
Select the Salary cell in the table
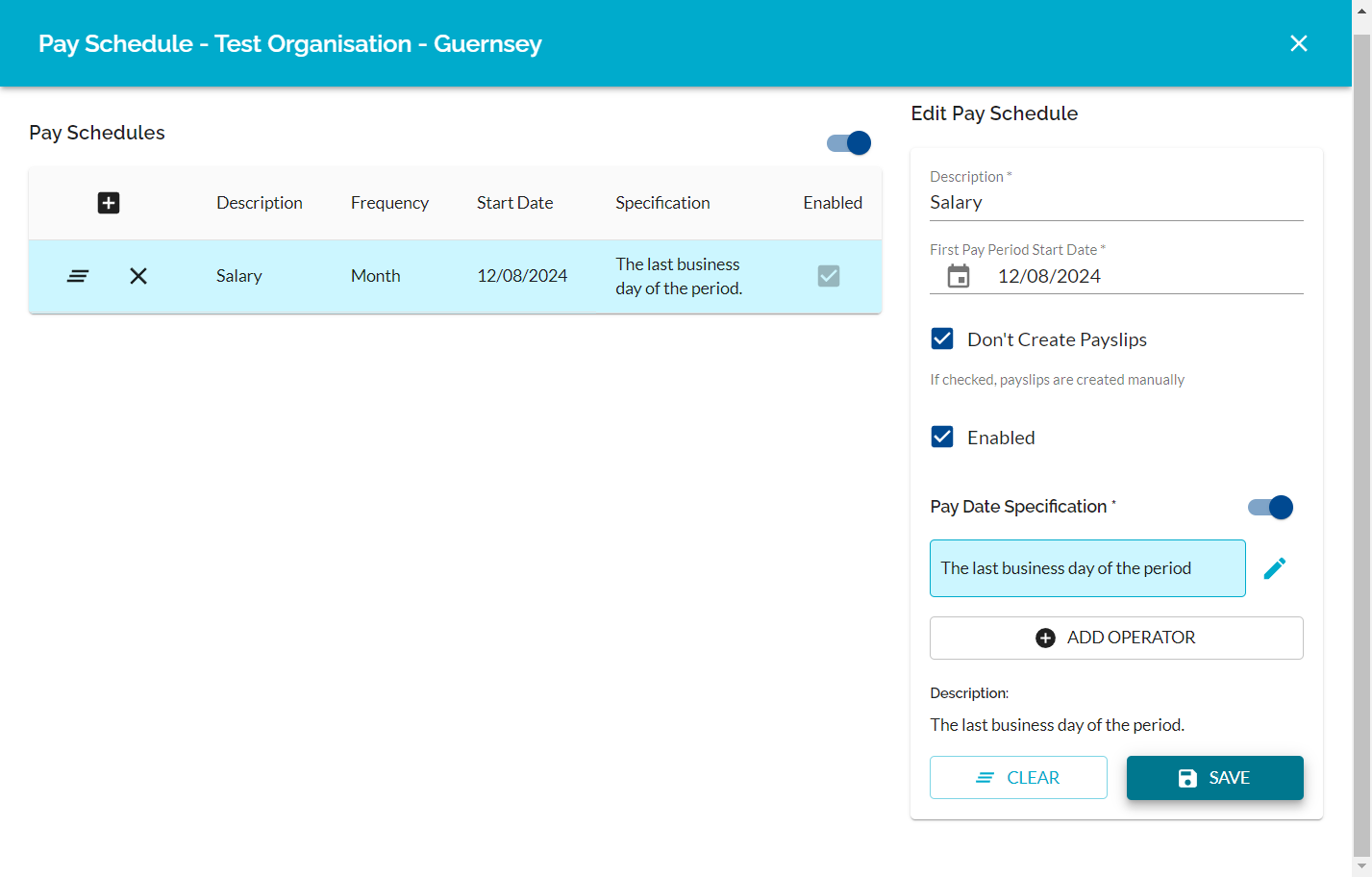(x=239, y=276)
